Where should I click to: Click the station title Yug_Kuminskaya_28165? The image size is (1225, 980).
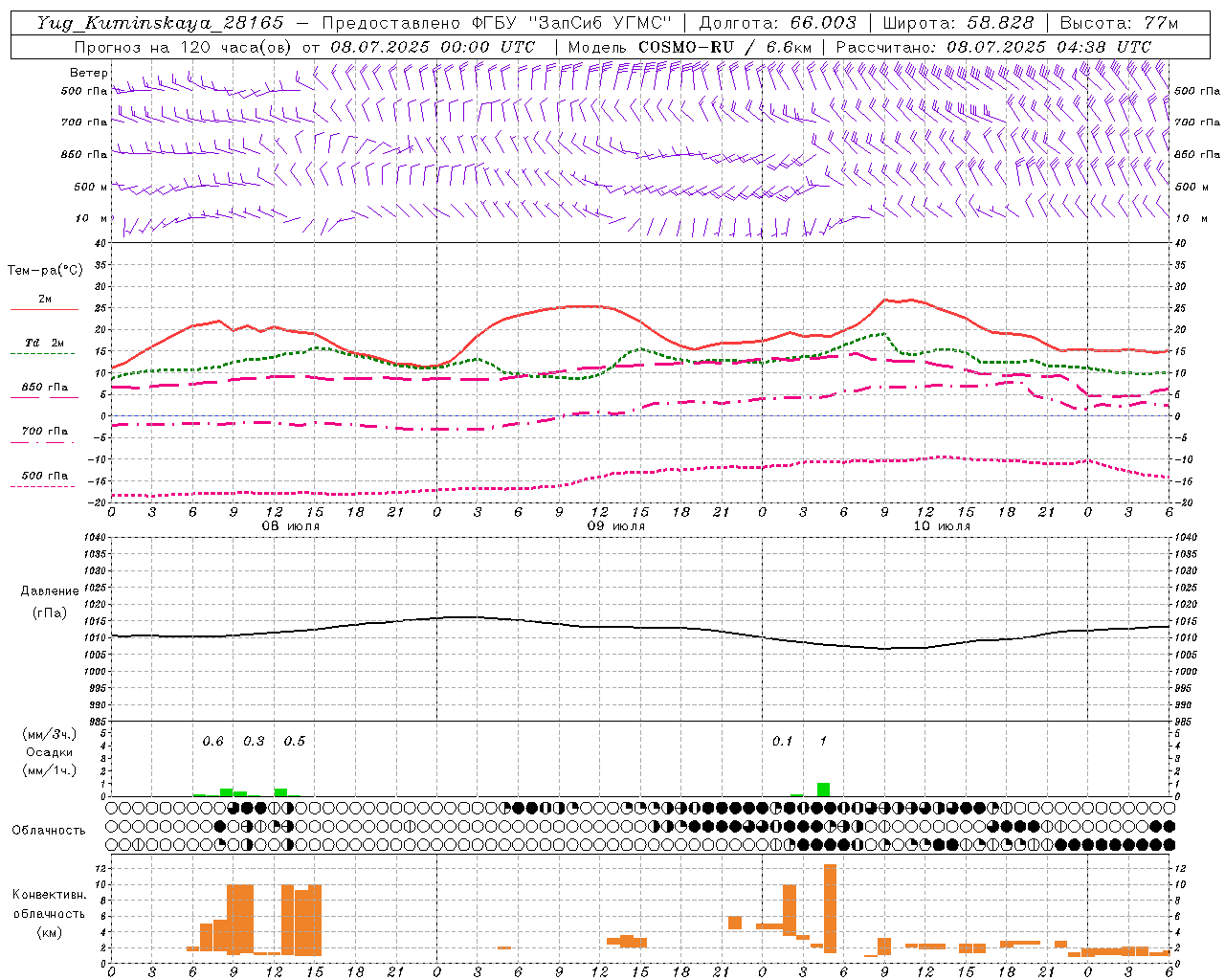click(161, 23)
